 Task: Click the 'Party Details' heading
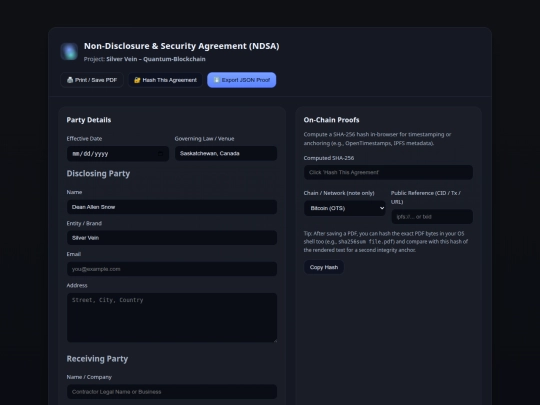coord(89,120)
